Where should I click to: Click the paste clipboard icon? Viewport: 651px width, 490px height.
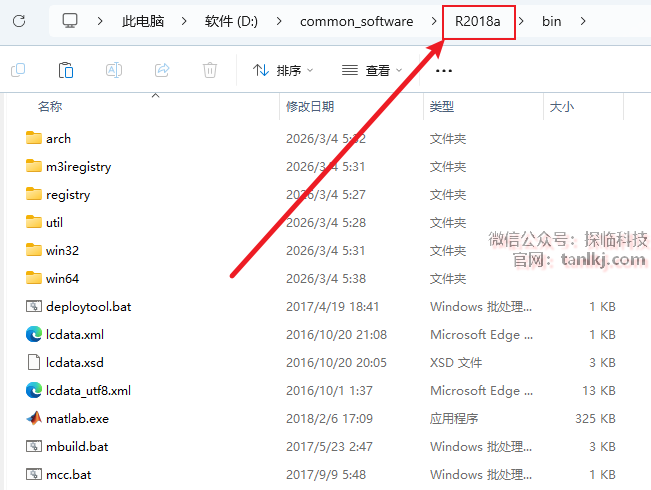66,70
